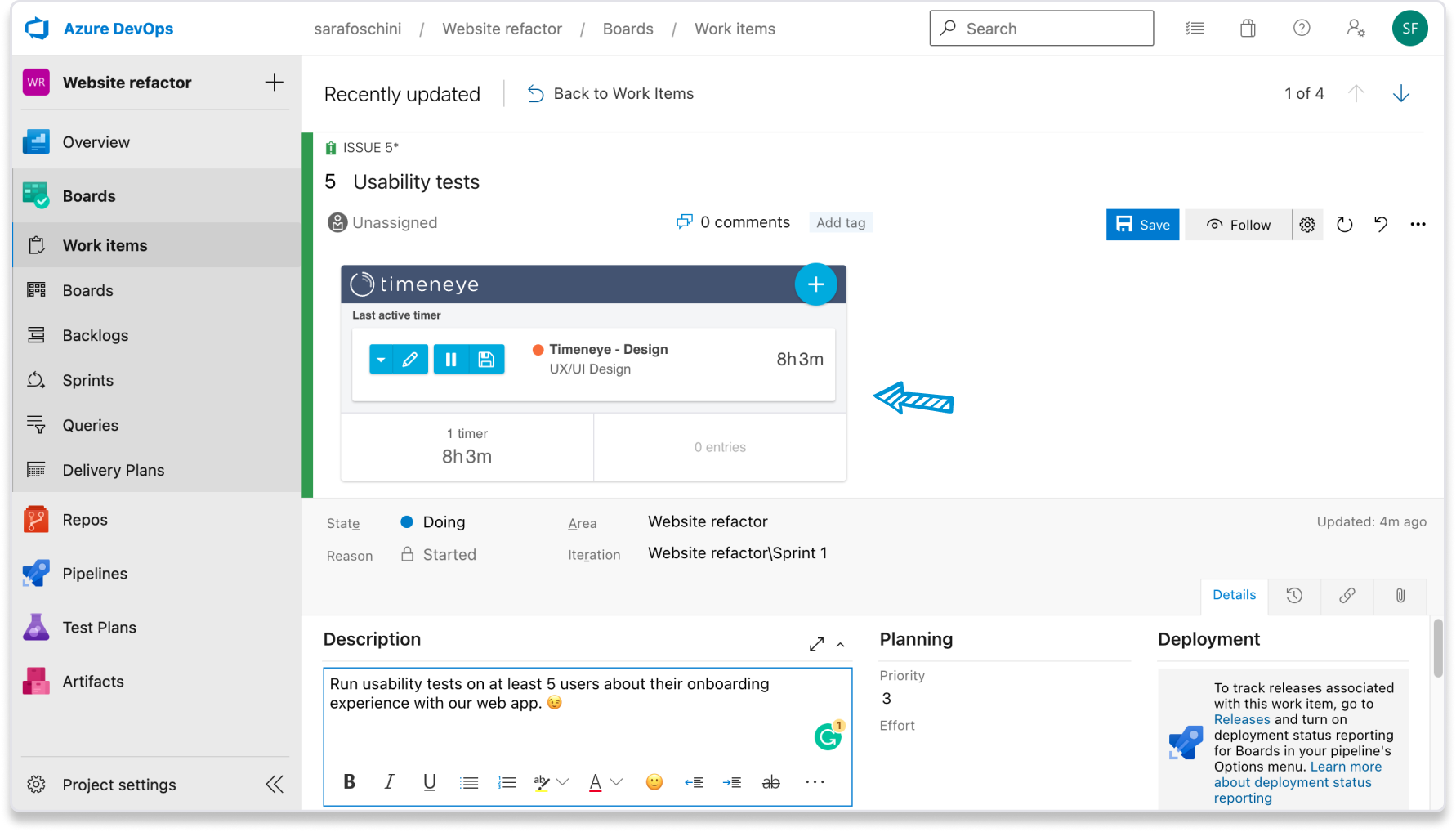Open the Attachments tab

click(1400, 596)
